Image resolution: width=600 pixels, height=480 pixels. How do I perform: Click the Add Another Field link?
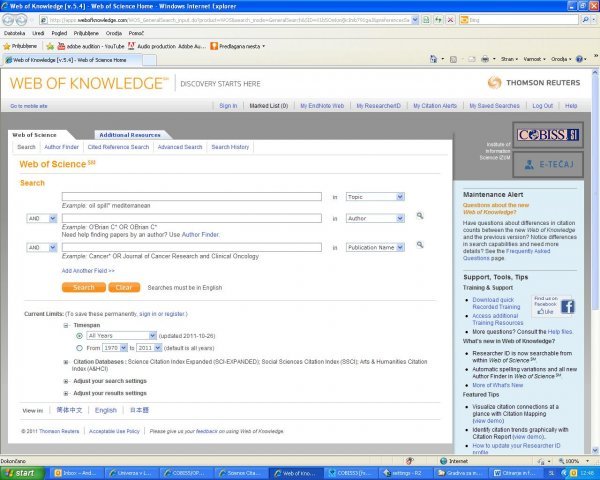tap(88, 270)
